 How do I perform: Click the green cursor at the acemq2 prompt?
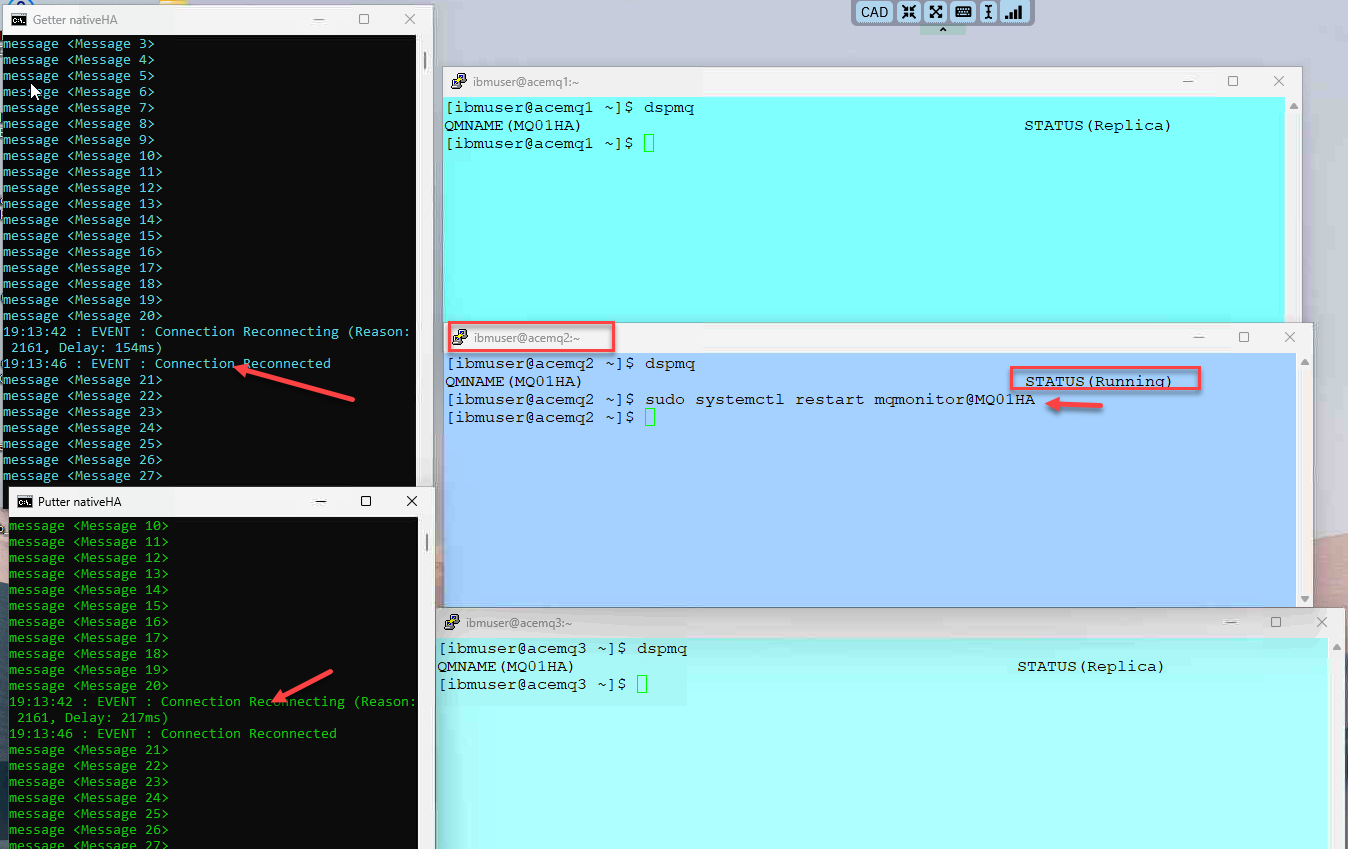pyautogui.click(x=650, y=417)
